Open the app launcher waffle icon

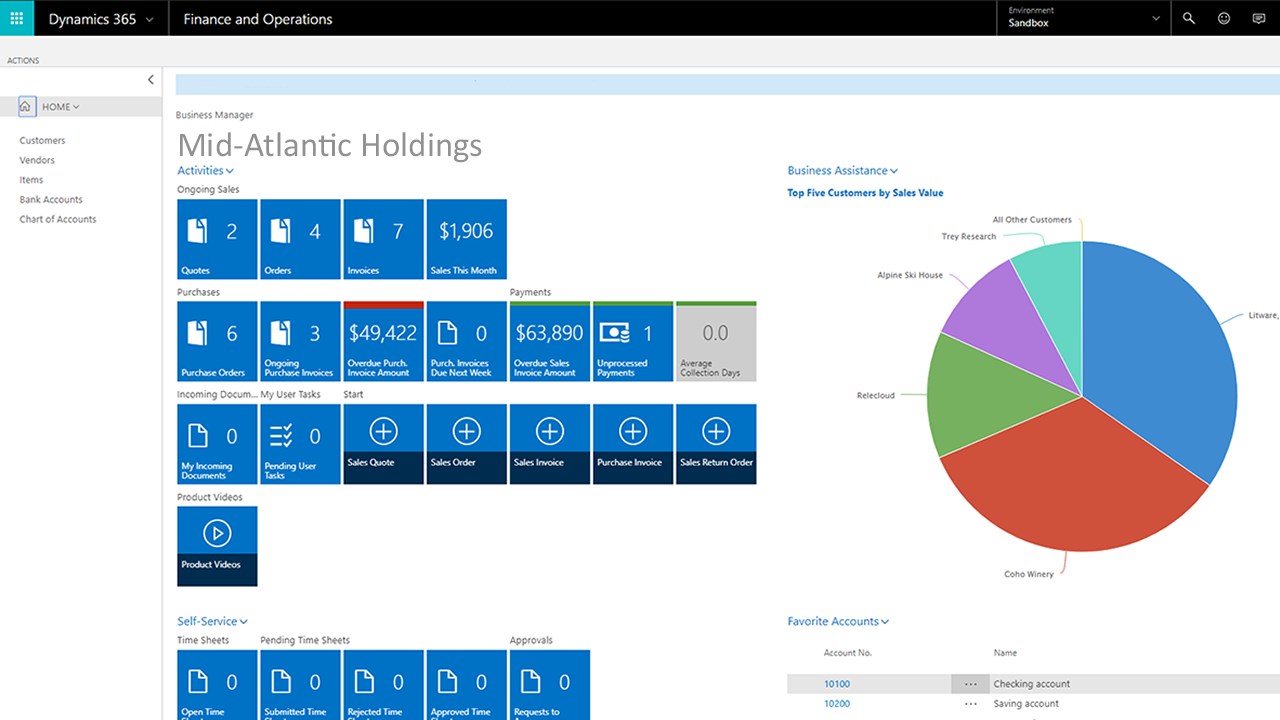(17, 18)
